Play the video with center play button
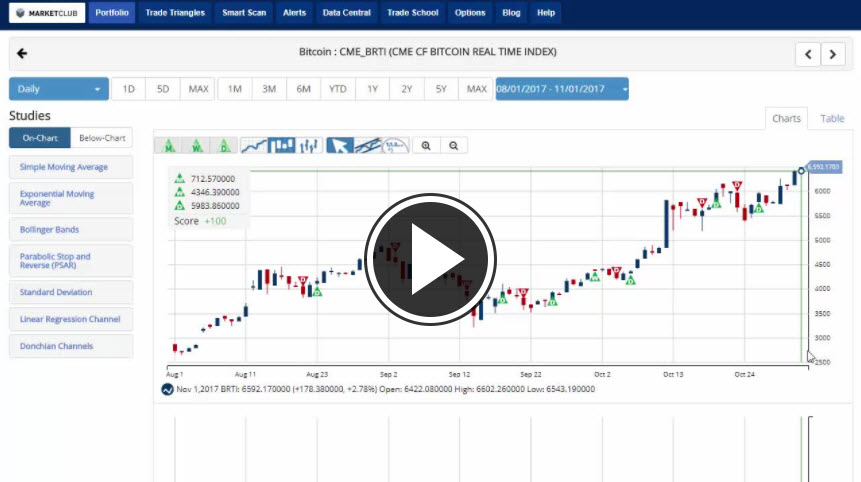The image size is (861, 482). 430,258
